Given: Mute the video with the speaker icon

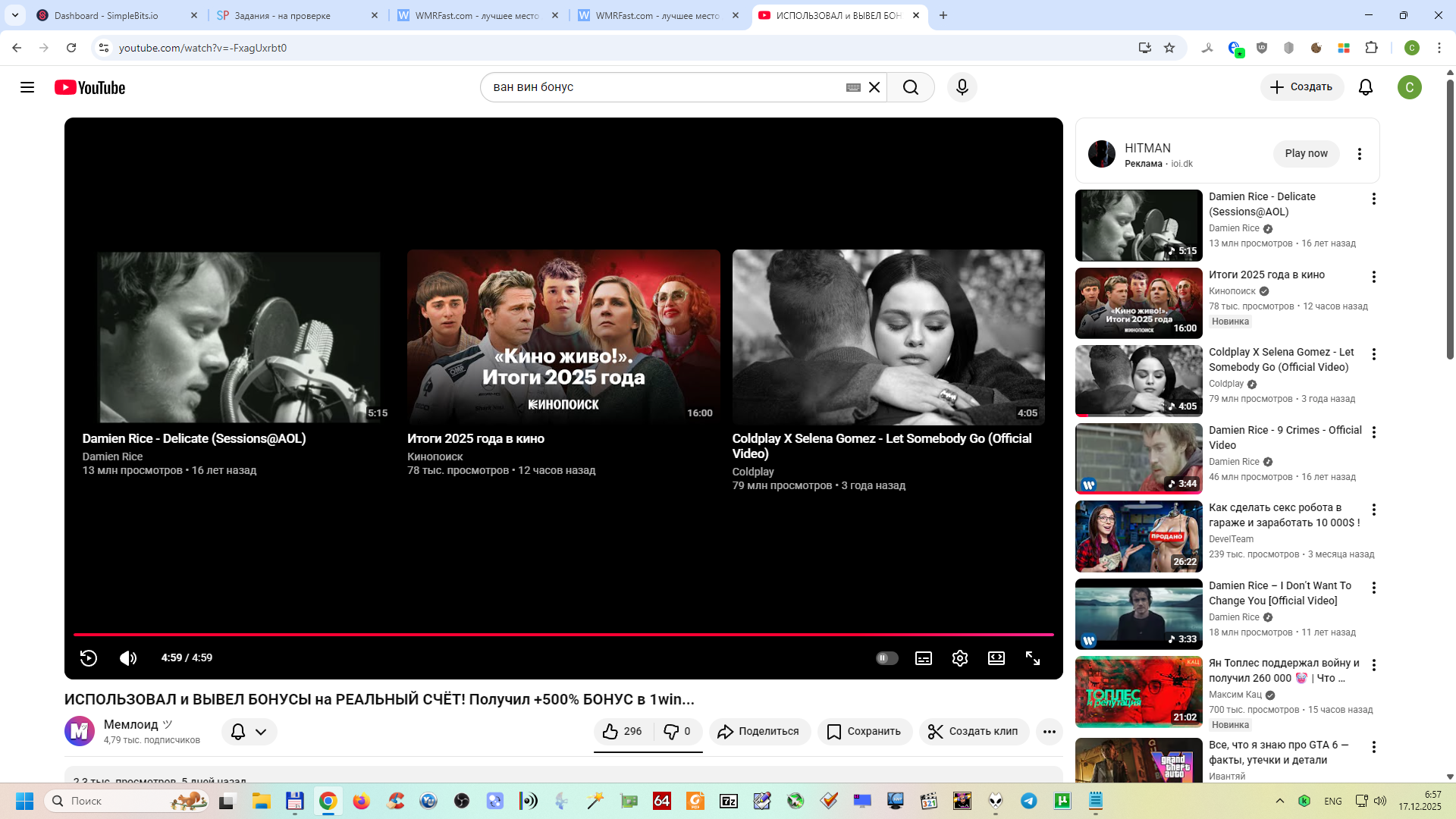Looking at the screenshot, I should click(x=128, y=658).
